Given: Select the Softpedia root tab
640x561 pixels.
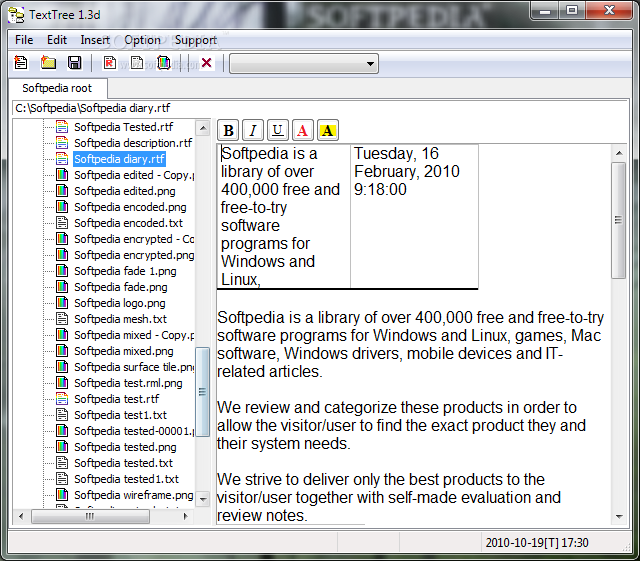Looking at the screenshot, I should (x=57, y=88).
